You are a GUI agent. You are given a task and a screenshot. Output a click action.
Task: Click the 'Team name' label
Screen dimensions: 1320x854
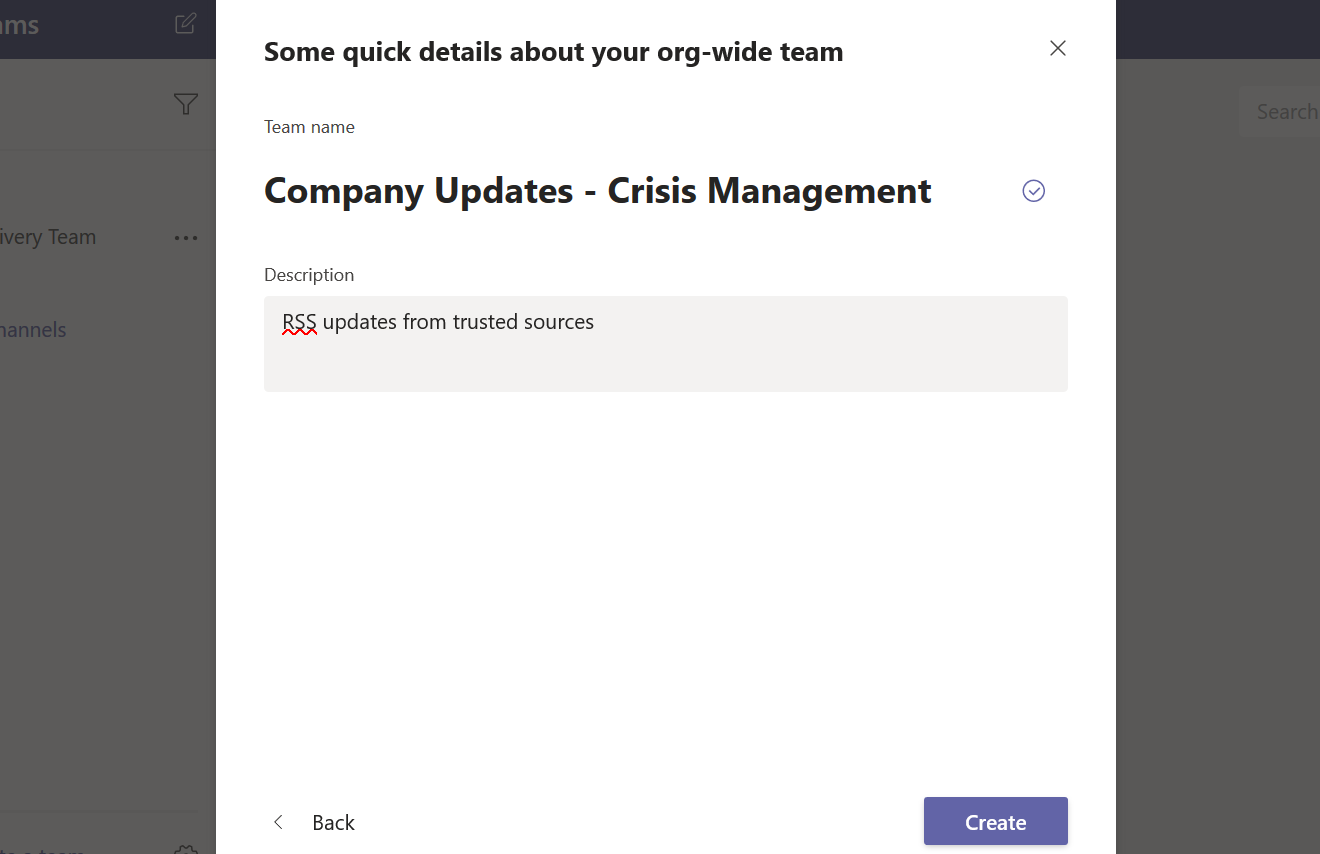[x=309, y=127]
